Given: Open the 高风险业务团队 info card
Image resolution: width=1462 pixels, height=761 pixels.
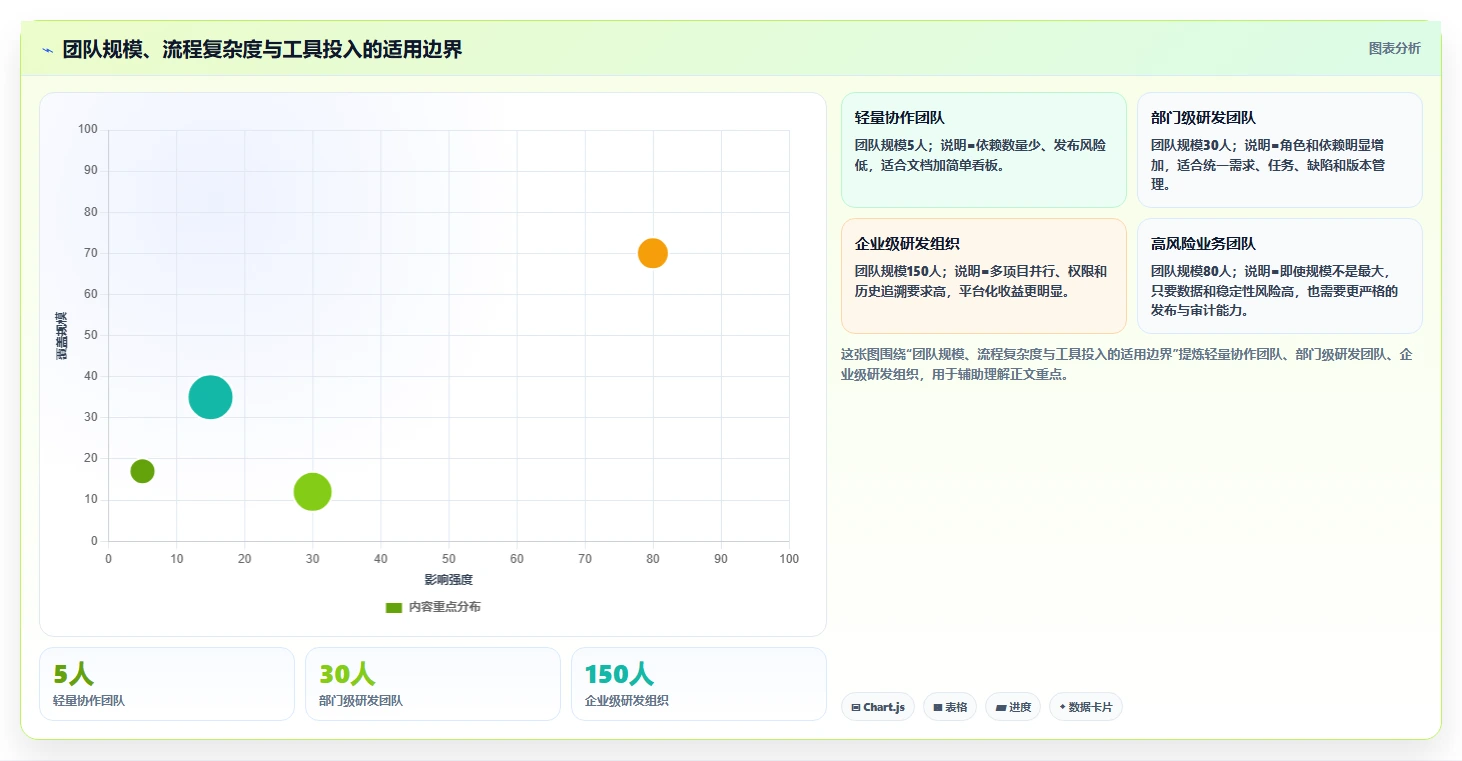Looking at the screenshot, I should tap(1280, 276).
